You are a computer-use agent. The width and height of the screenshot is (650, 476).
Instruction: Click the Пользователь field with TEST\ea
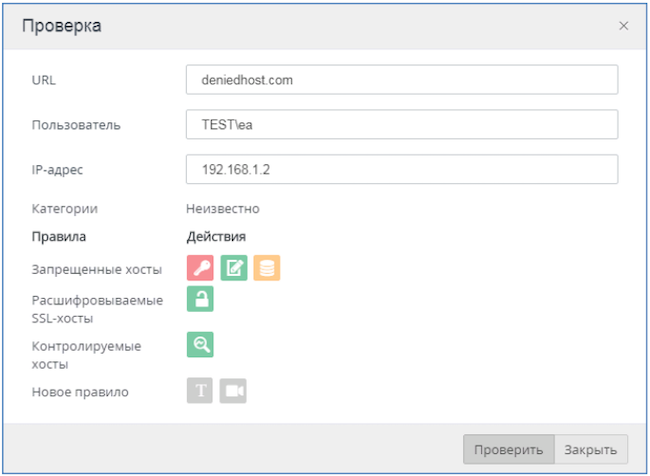point(402,125)
